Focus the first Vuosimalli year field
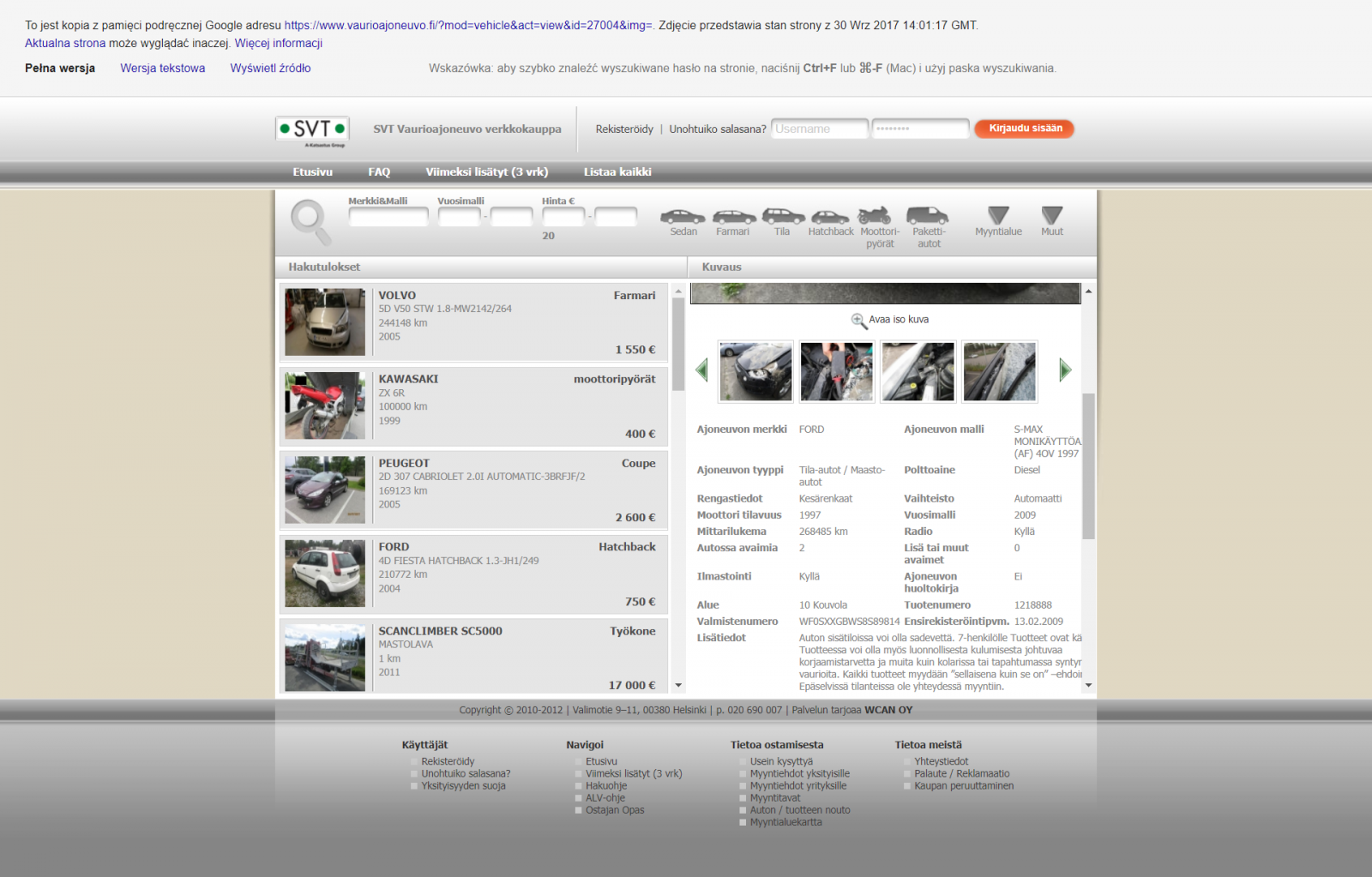The height and width of the screenshot is (877, 1372). pyautogui.click(x=460, y=217)
